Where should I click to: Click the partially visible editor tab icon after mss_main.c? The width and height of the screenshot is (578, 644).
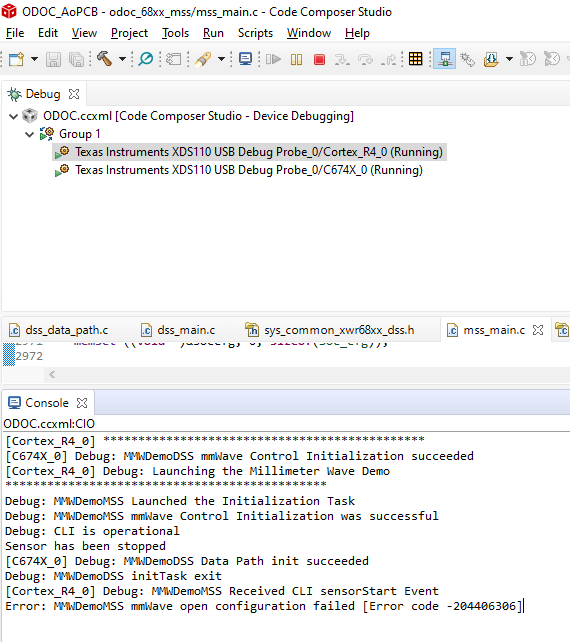click(562, 330)
